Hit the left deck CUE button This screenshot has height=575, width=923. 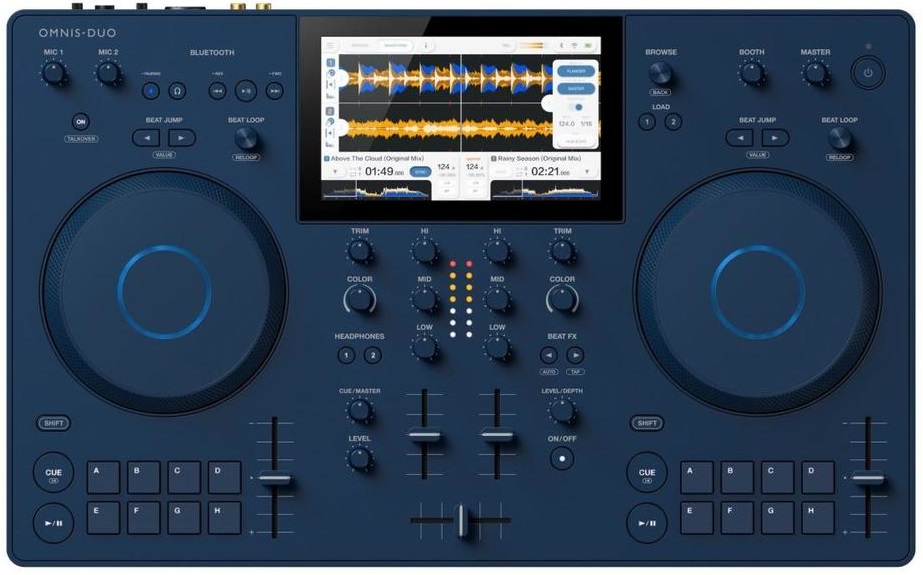54,473
